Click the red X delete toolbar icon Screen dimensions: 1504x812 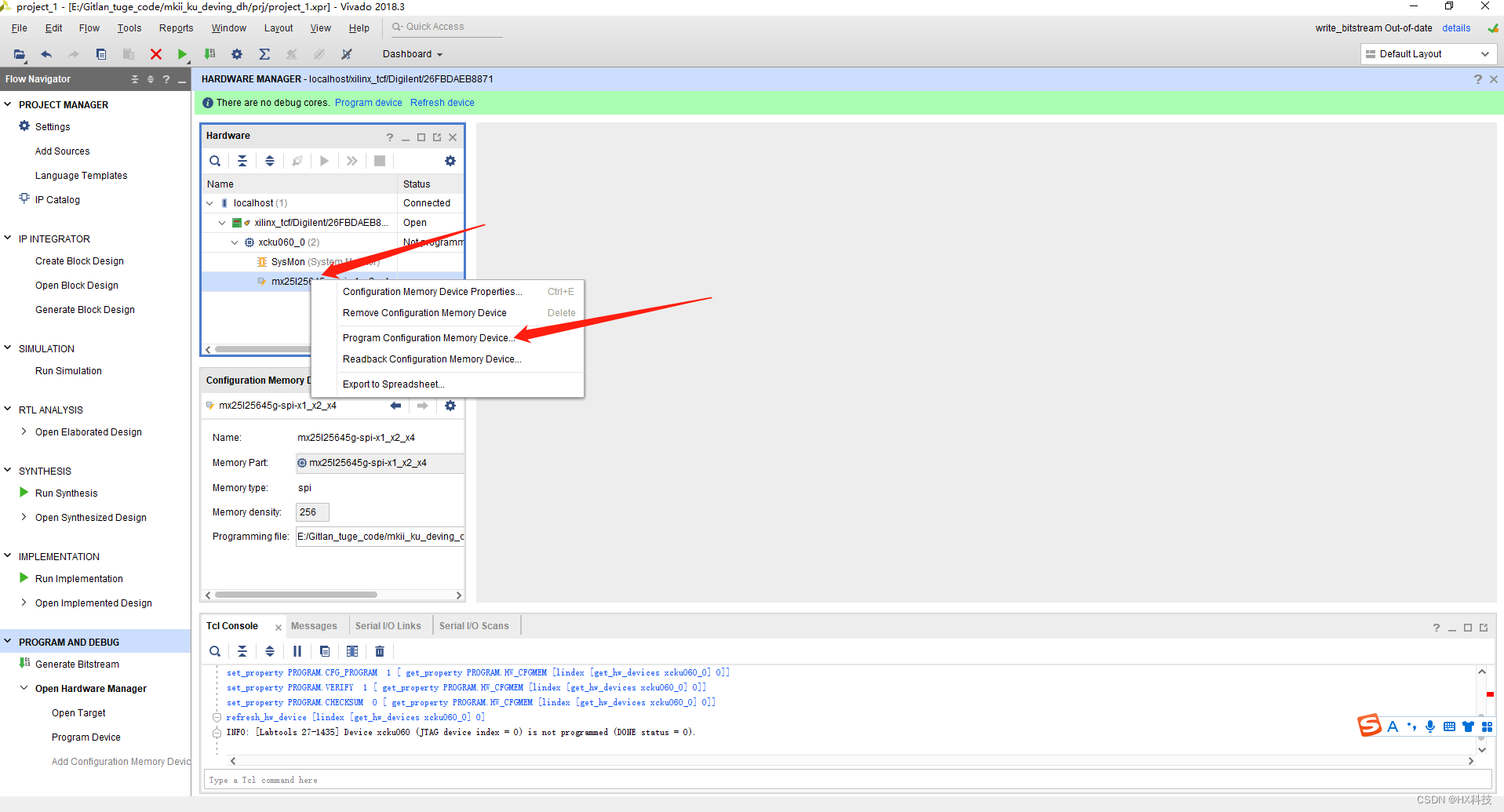156,54
